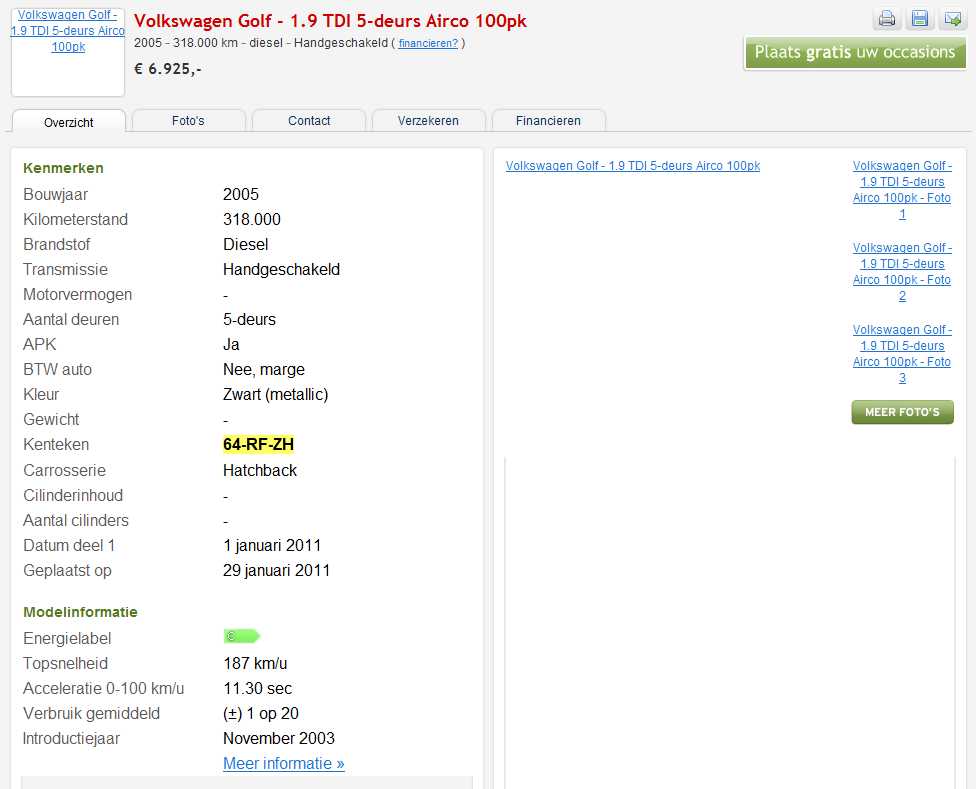The height and width of the screenshot is (789, 976).
Task: Click the Aantal deuren label
Action: pyautogui.click(x=71, y=319)
